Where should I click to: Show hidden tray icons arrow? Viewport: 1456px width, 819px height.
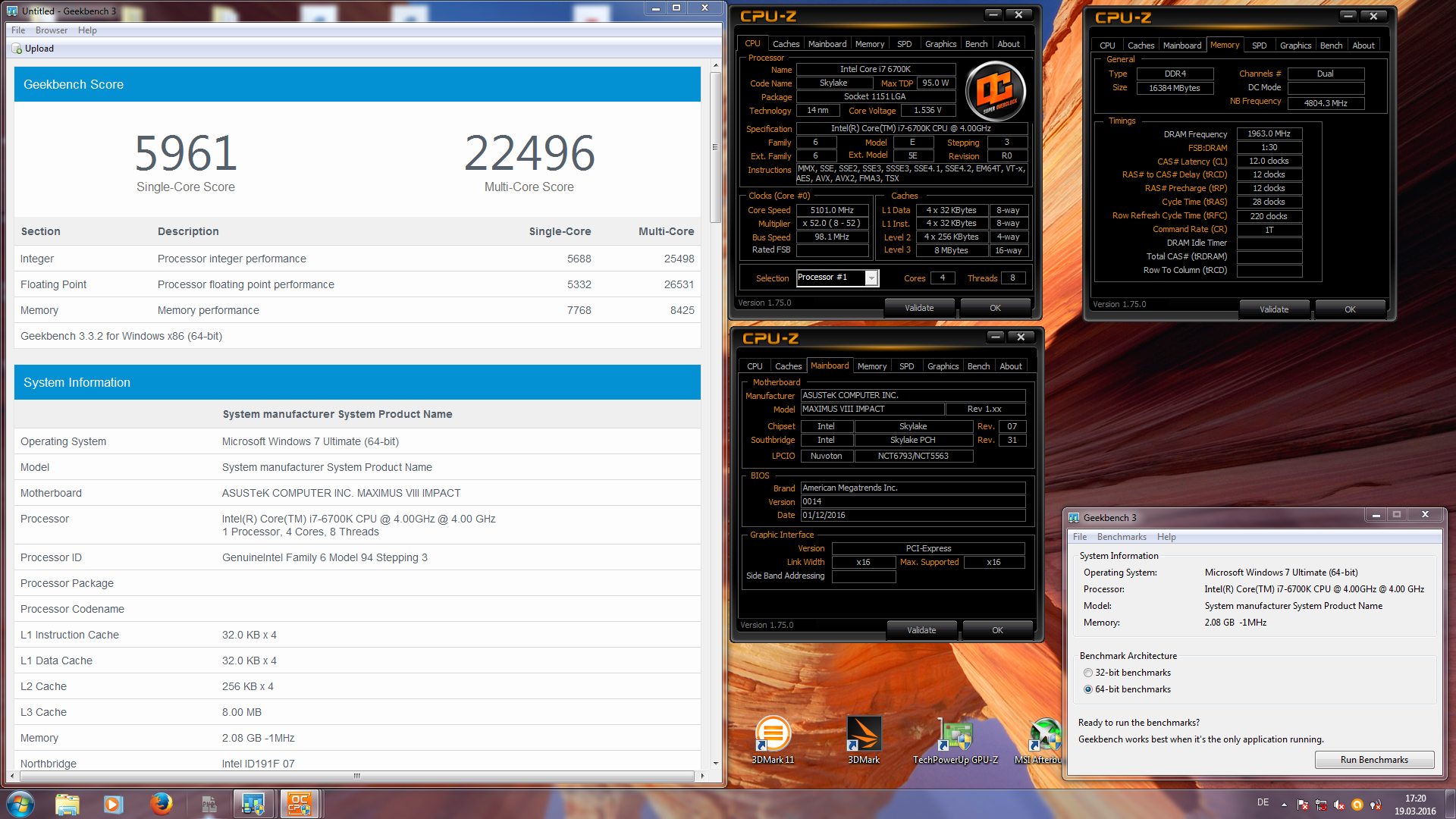coord(1284,805)
